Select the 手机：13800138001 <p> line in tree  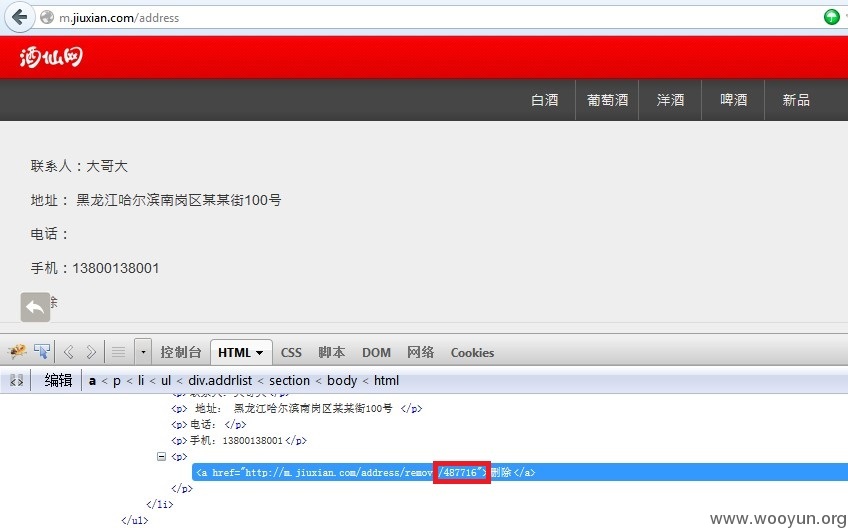pos(238,441)
